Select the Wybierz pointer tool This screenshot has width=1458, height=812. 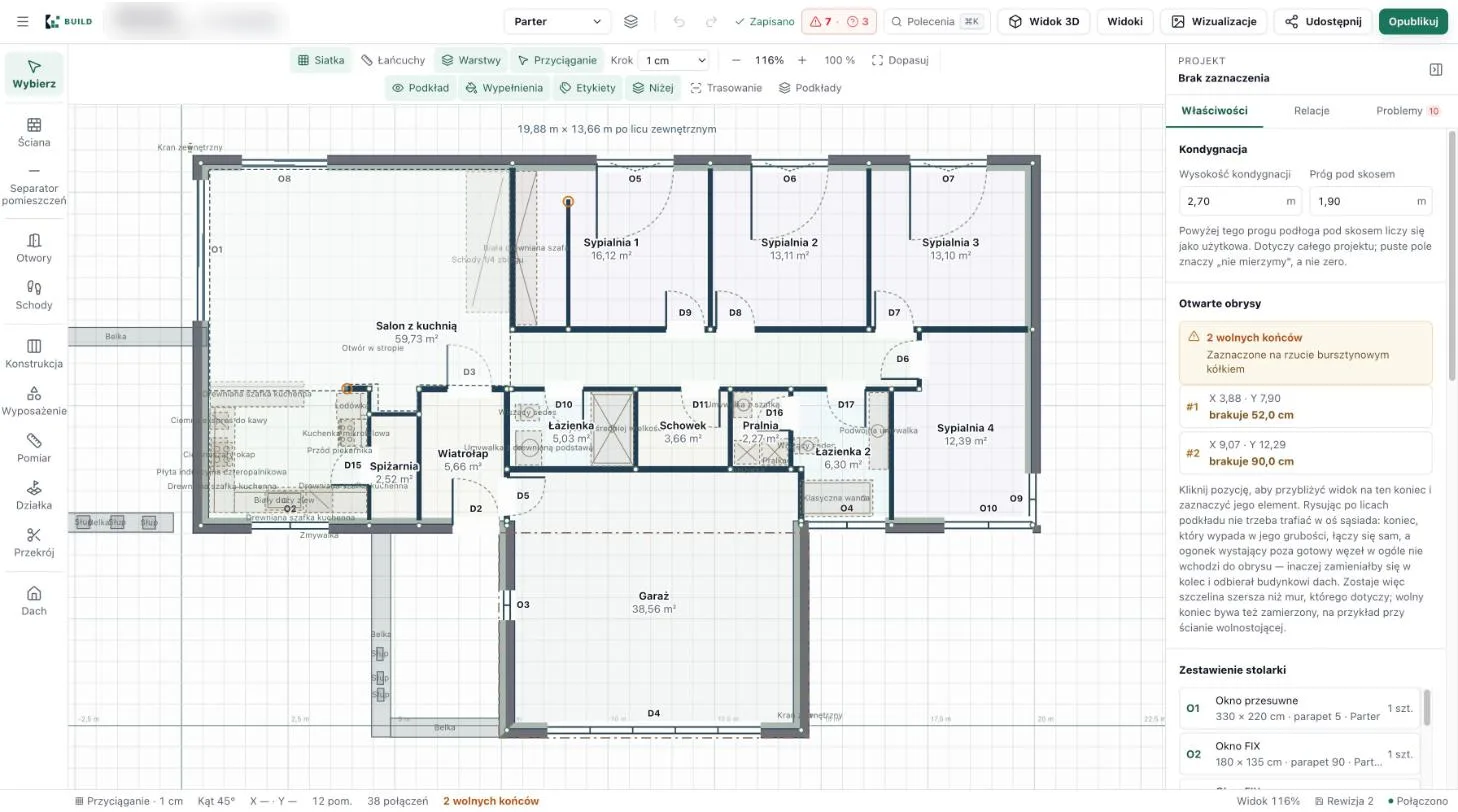34,74
